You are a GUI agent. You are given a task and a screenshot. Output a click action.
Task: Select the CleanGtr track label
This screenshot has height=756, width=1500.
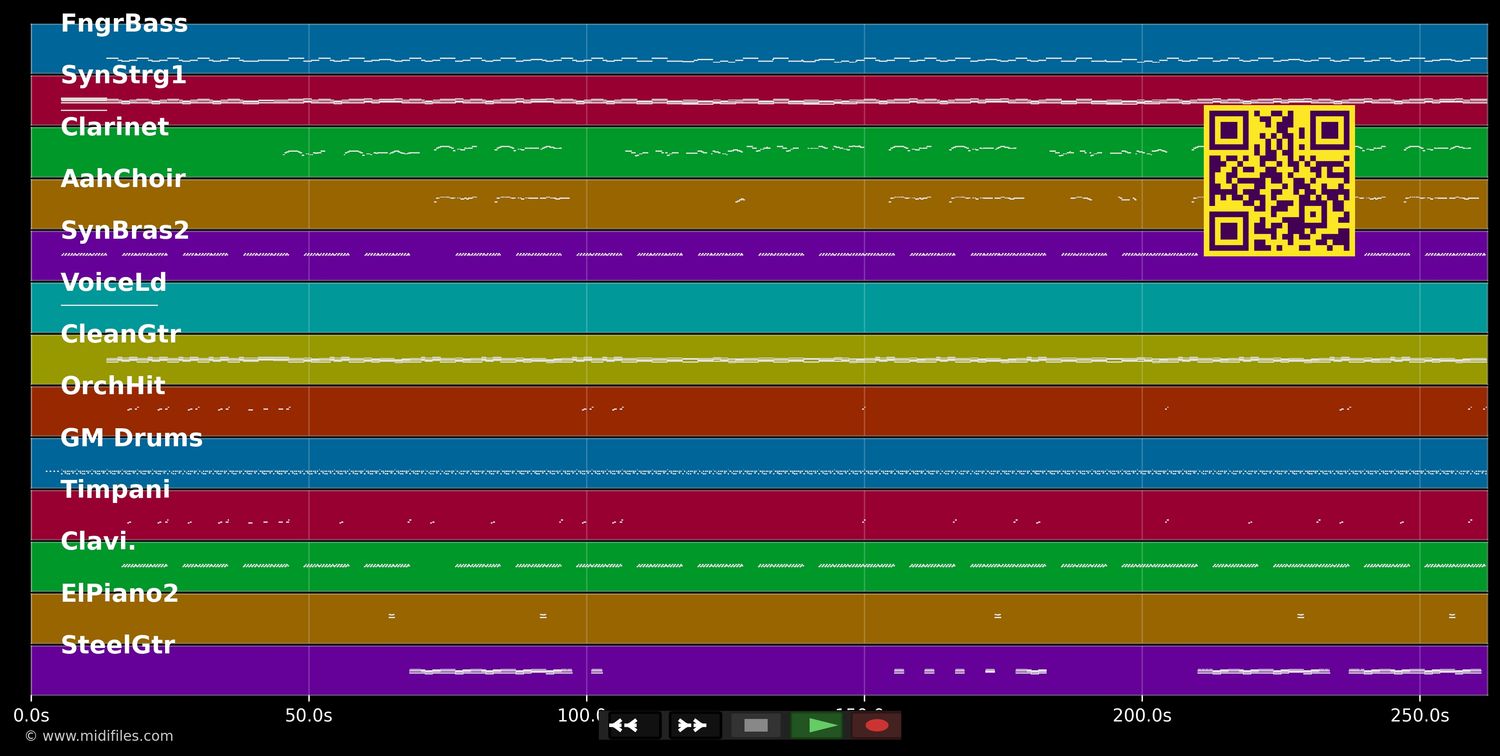pyautogui.click(x=121, y=335)
